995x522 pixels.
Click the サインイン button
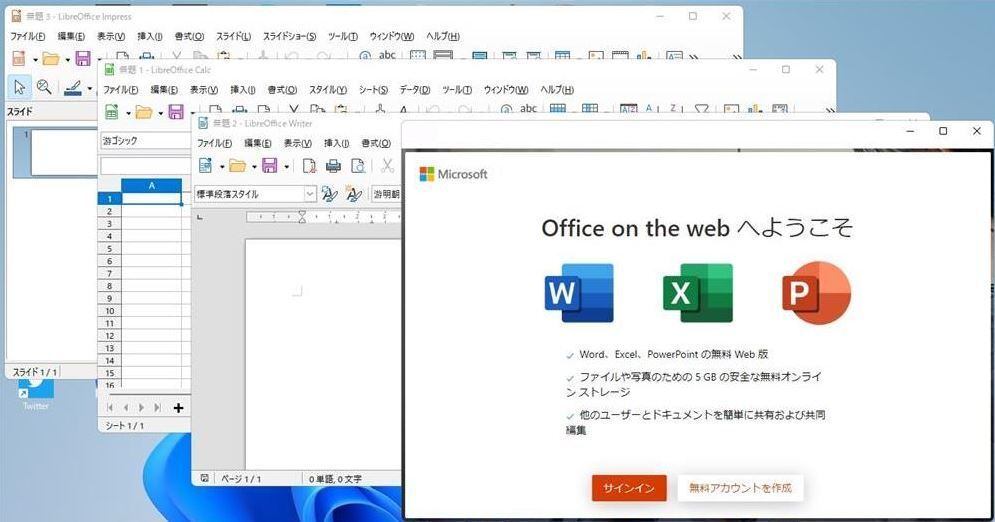coord(629,488)
